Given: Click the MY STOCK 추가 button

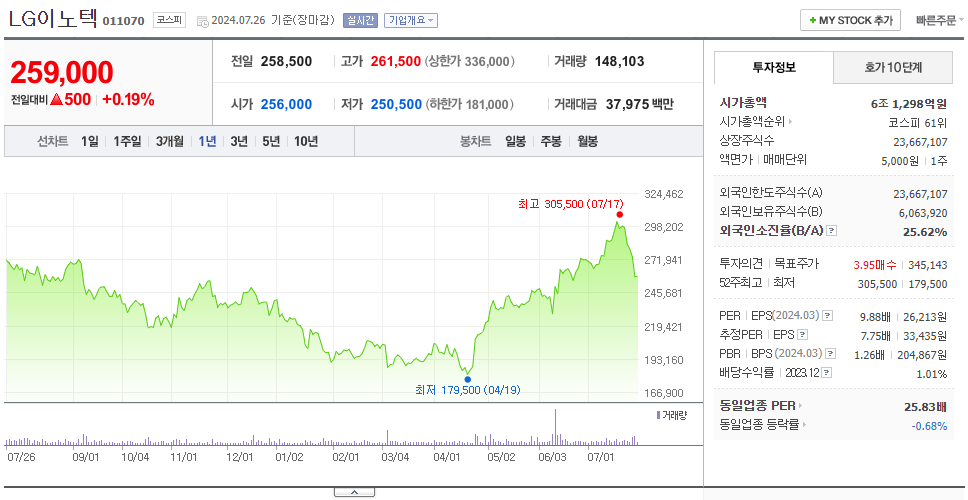Looking at the screenshot, I should coord(851,20).
